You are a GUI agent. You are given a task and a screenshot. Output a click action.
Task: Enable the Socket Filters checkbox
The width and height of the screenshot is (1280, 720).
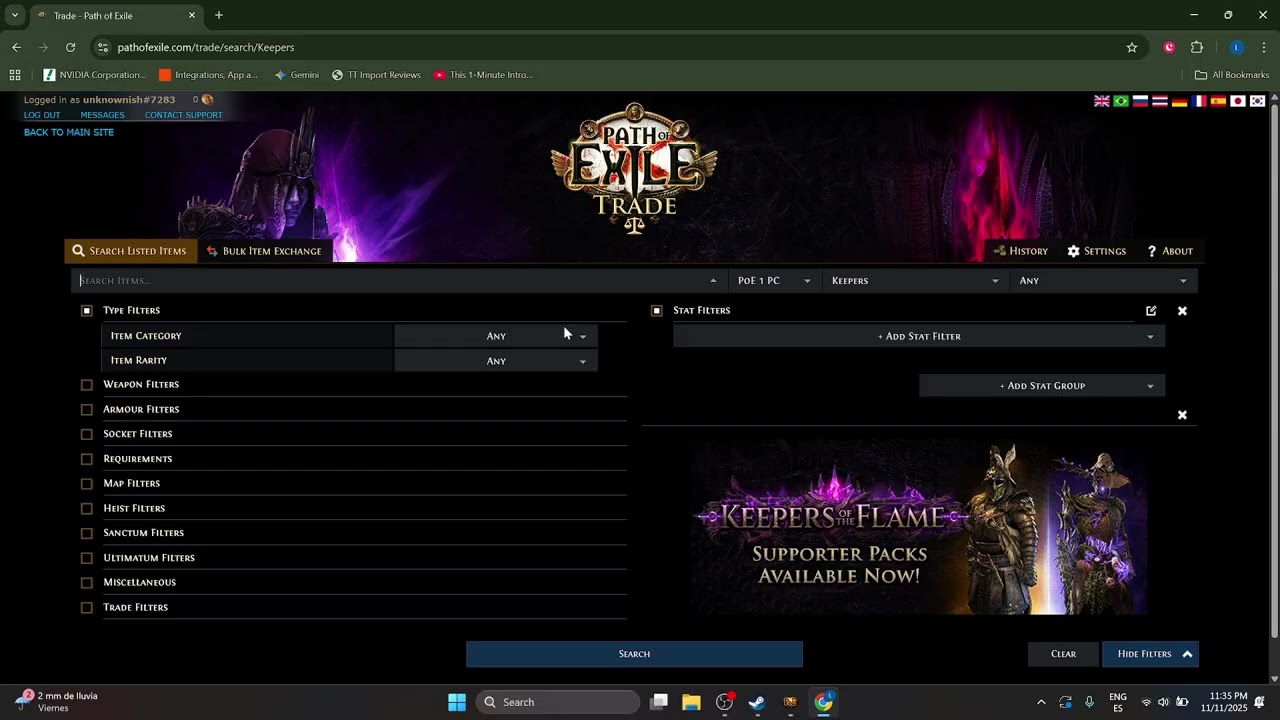pyautogui.click(x=87, y=434)
